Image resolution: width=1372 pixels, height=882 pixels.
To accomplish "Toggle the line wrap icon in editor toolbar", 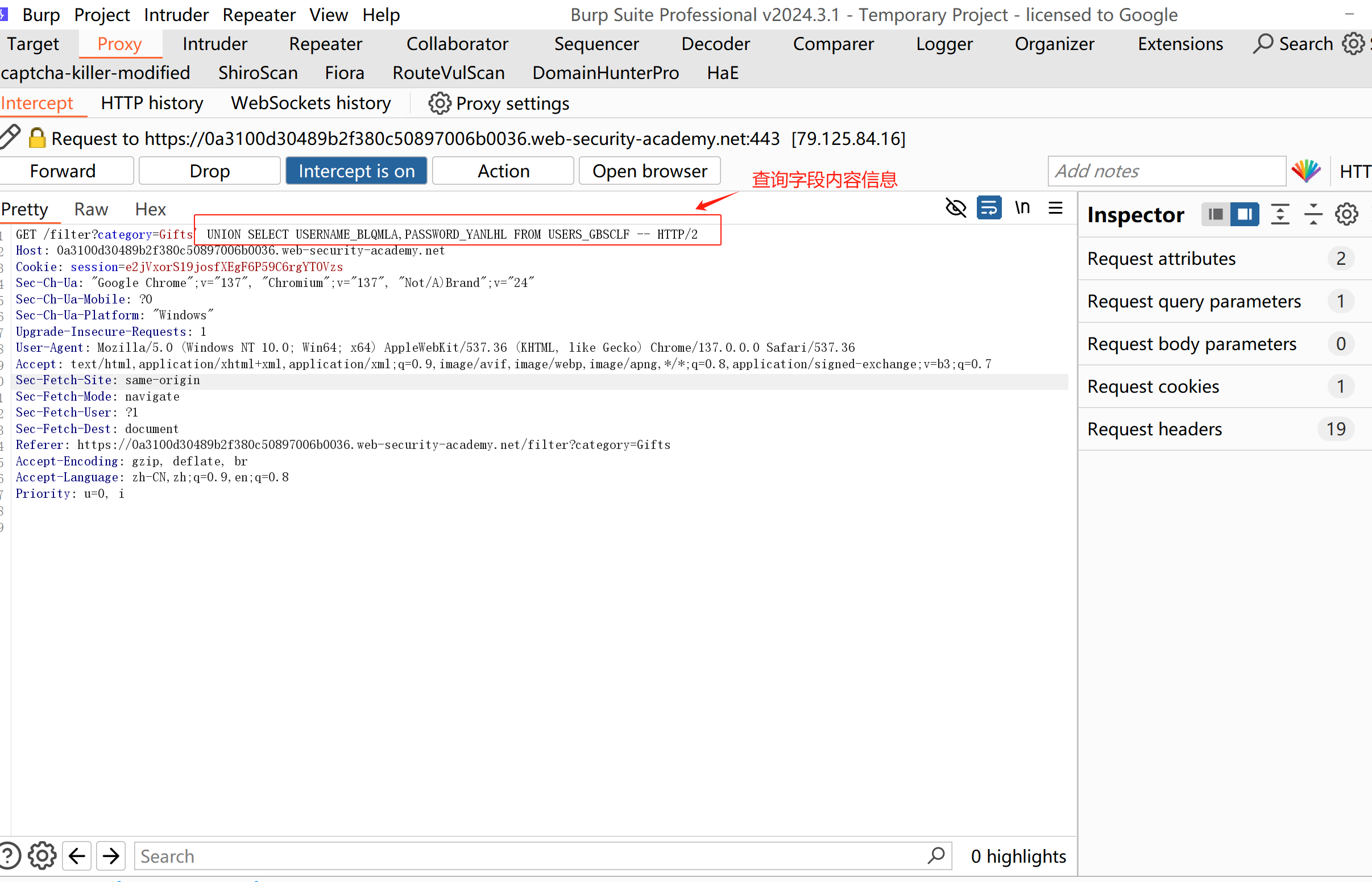I will coord(989,208).
